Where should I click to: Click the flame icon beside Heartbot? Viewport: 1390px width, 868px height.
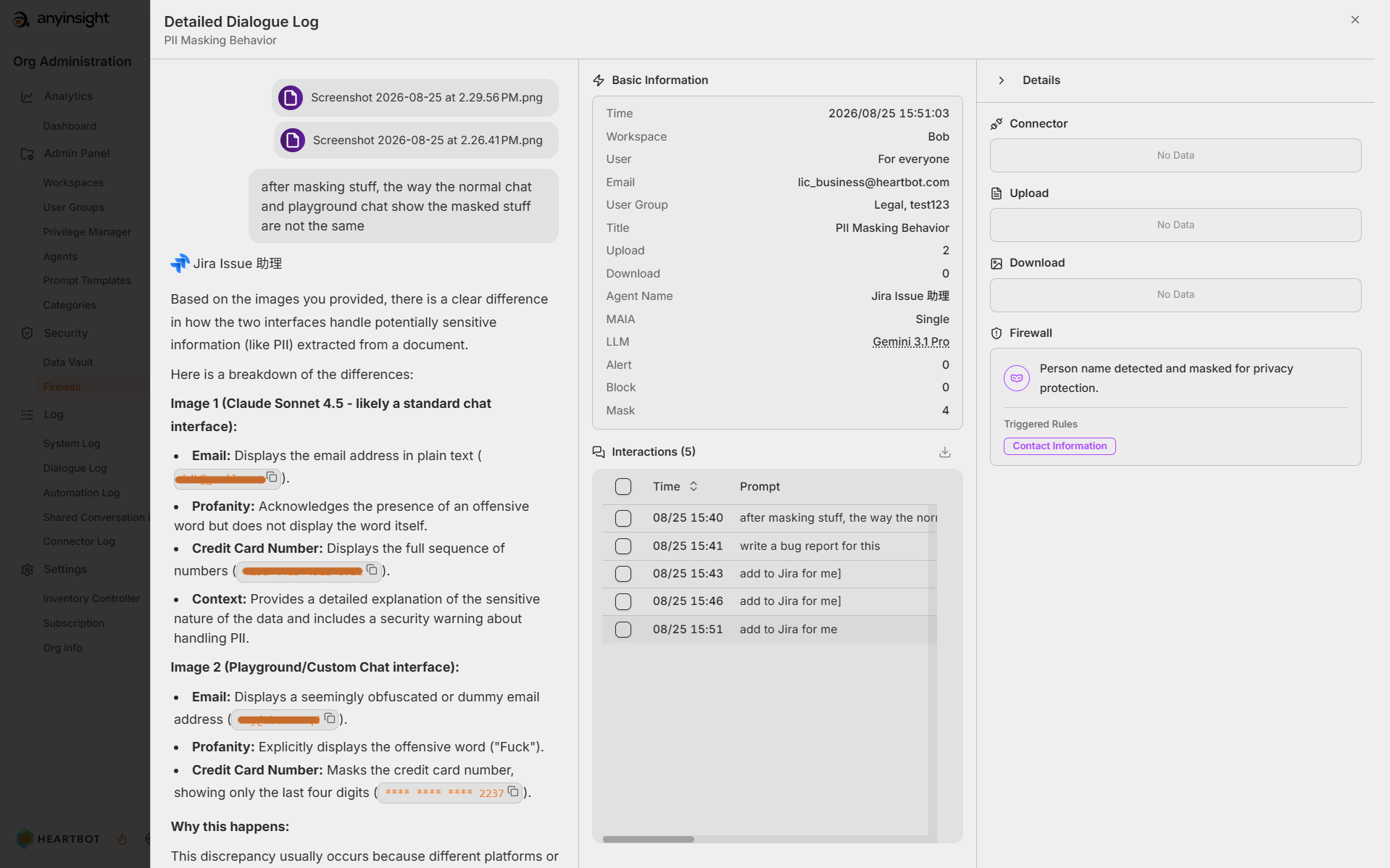pyautogui.click(x=122, y=839)
